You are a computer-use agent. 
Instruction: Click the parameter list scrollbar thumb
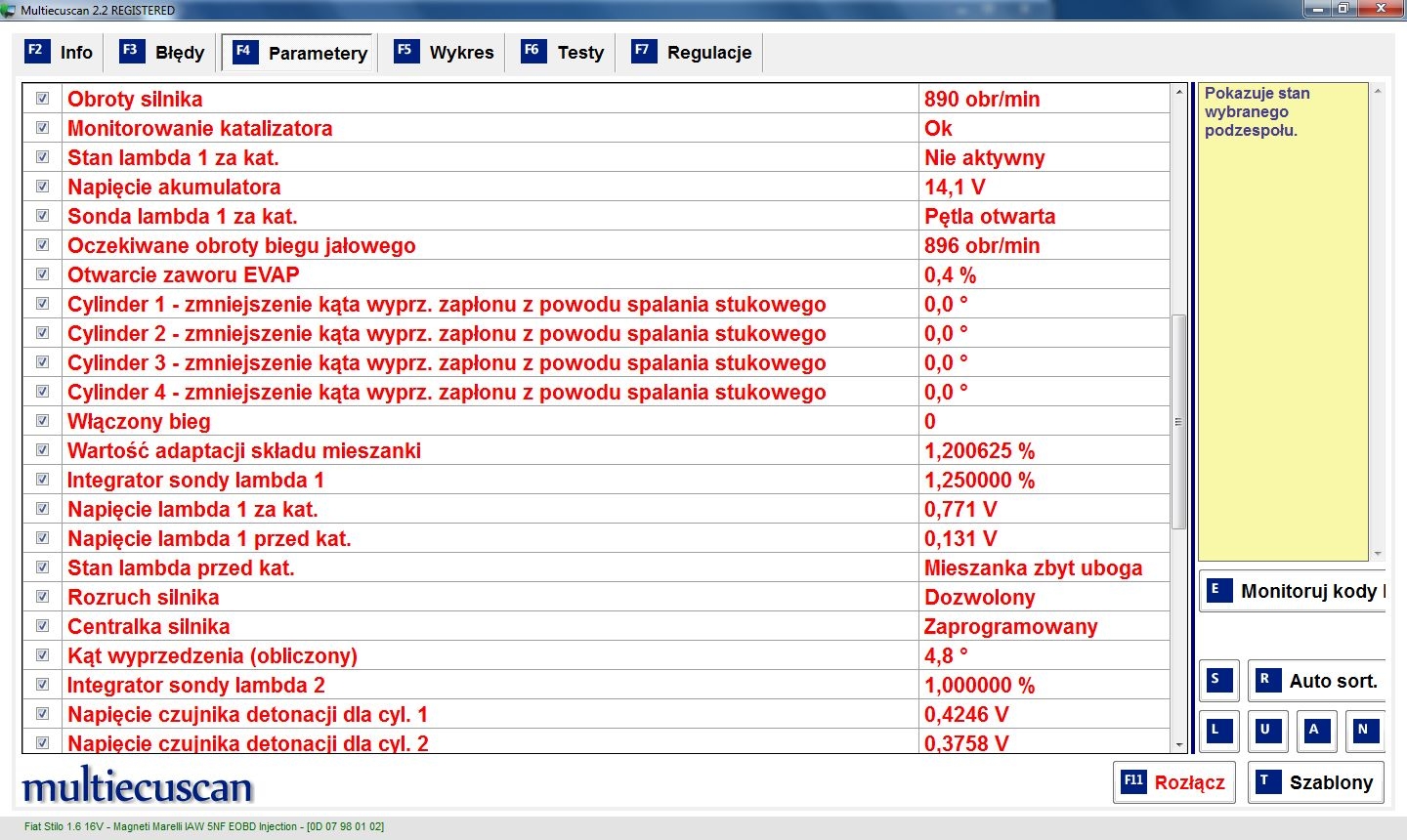tap(1179, 422)
